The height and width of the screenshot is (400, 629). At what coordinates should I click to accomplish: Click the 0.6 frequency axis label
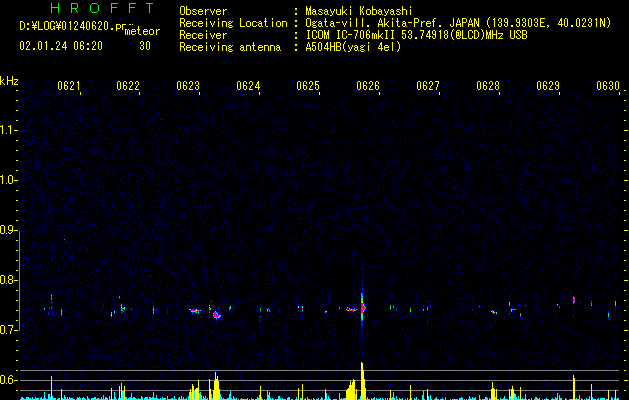(7, 380)
